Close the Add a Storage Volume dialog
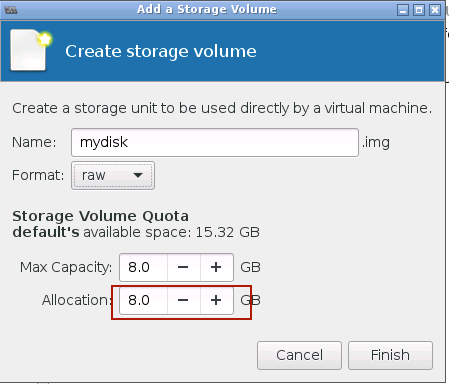Viewport: 449px width, 384px height. point(435,10)
